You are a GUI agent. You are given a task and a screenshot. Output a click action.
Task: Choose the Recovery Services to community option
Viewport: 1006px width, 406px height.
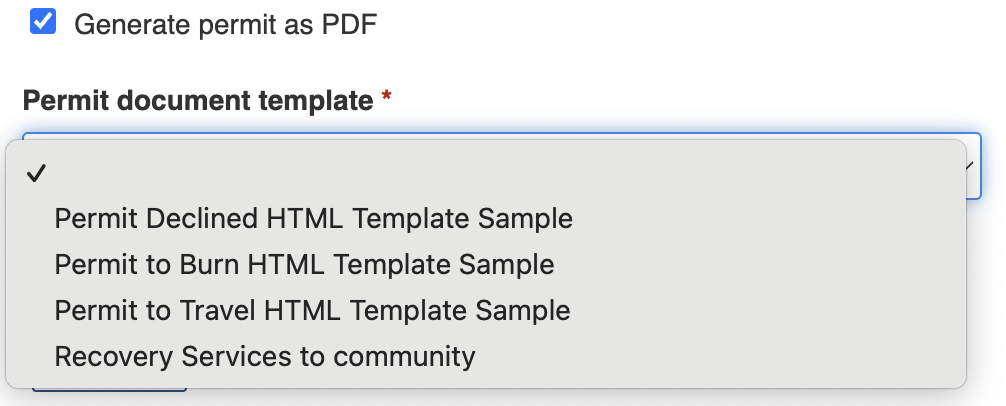click(x=265, y=356)
